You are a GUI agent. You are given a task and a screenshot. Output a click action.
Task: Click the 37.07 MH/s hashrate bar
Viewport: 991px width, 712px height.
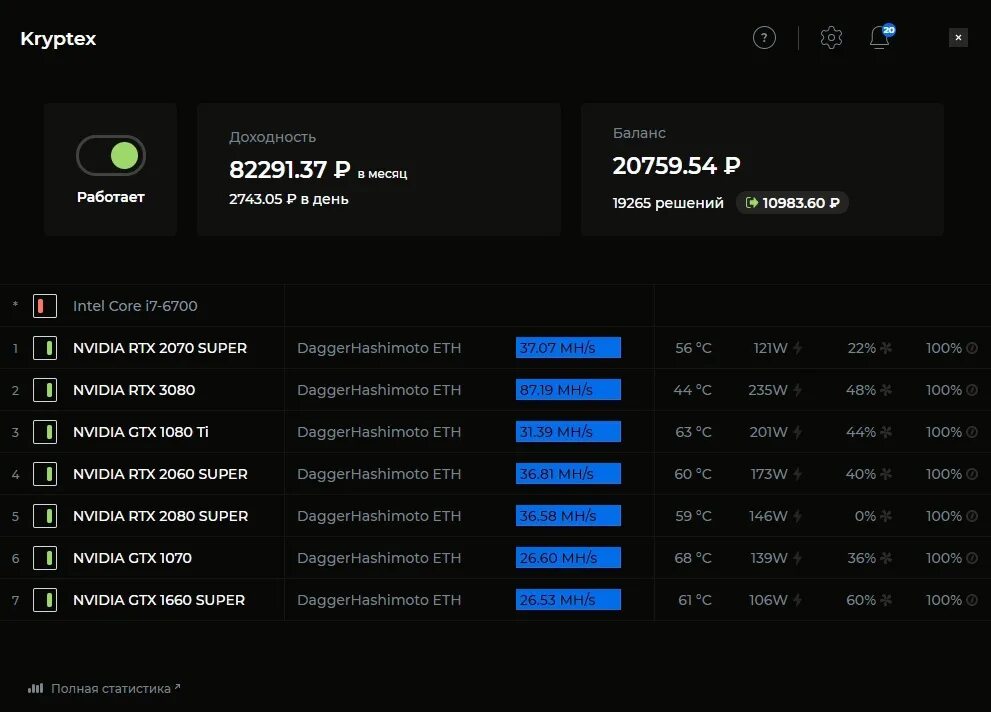pyautogui.click(x=568, y=347)
